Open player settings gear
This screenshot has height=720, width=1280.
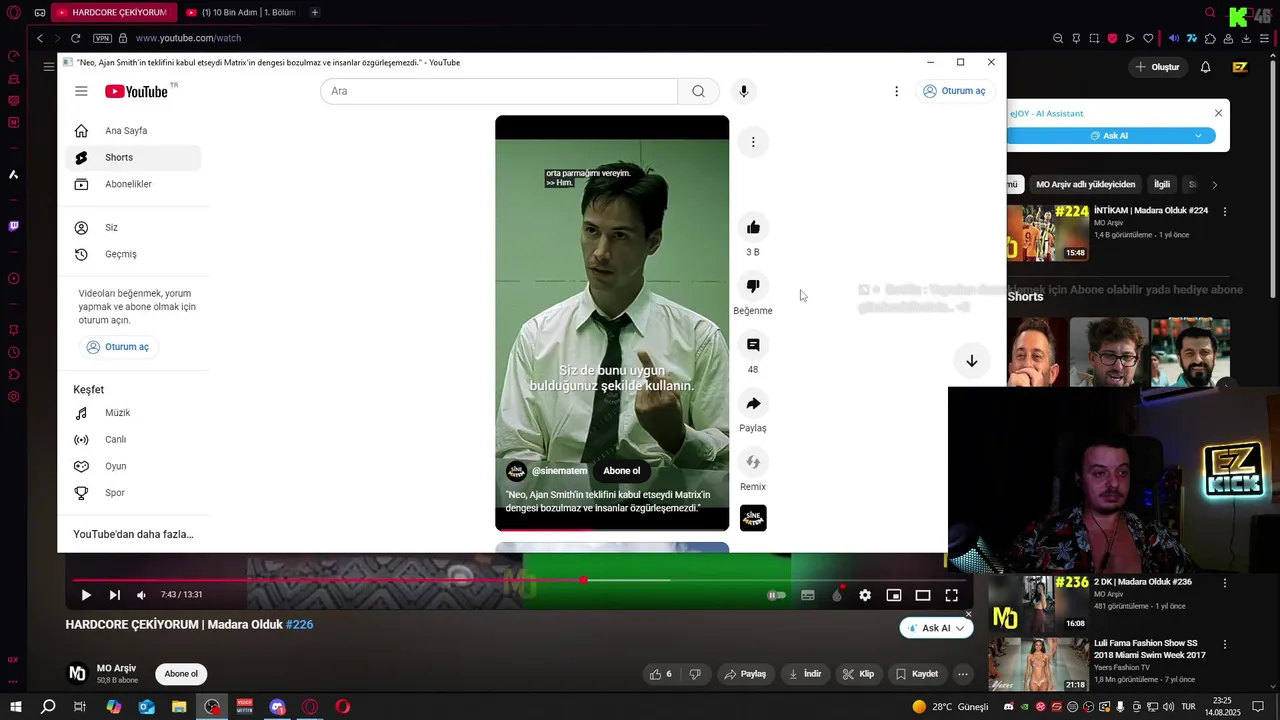point(865,595)
